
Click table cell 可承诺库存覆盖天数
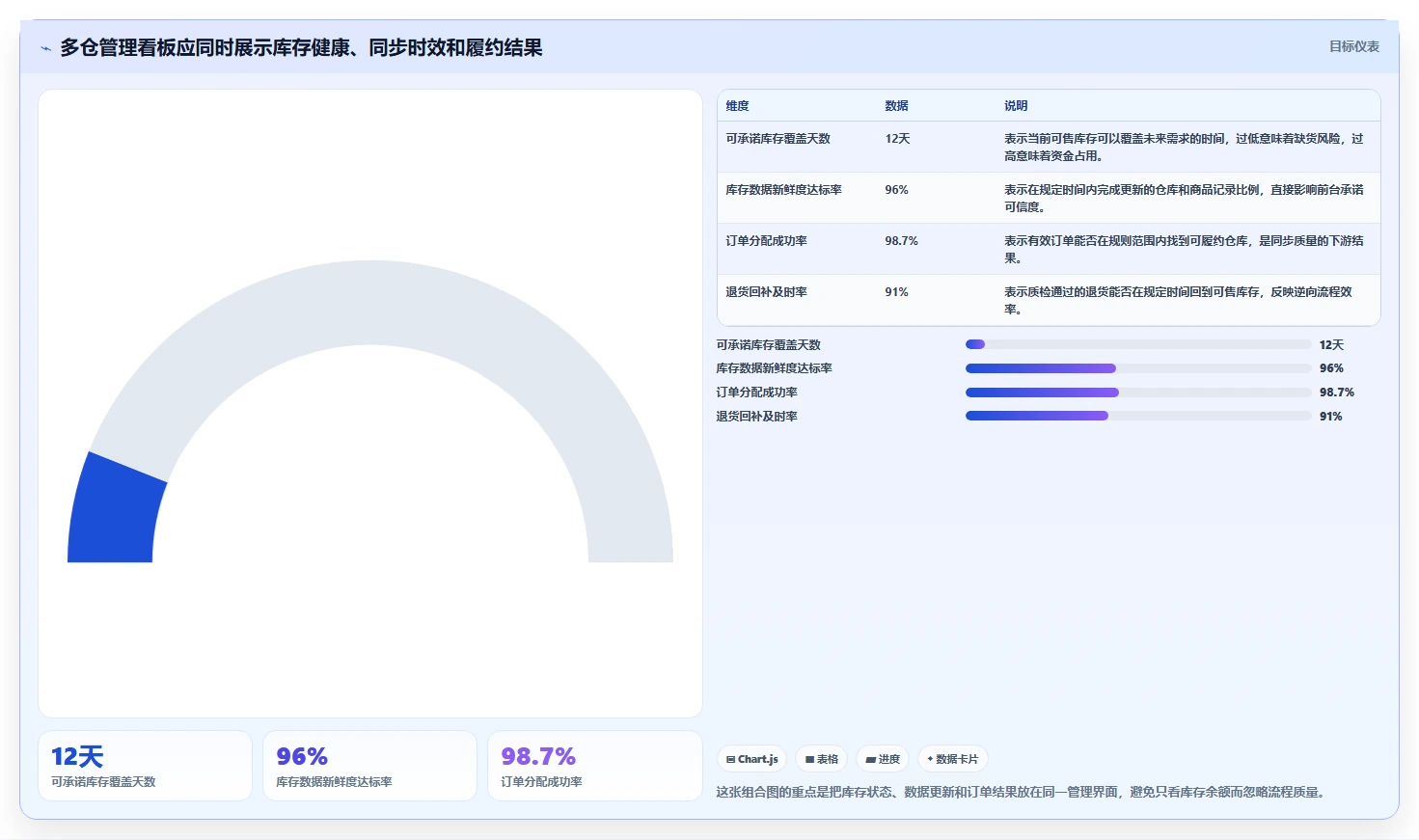778,139
